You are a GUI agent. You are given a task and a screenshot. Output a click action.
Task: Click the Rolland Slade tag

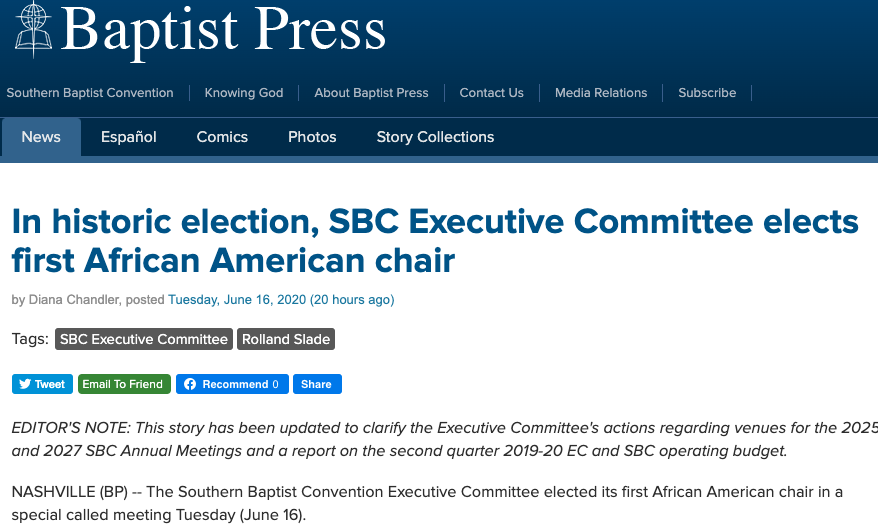(286, 339)
